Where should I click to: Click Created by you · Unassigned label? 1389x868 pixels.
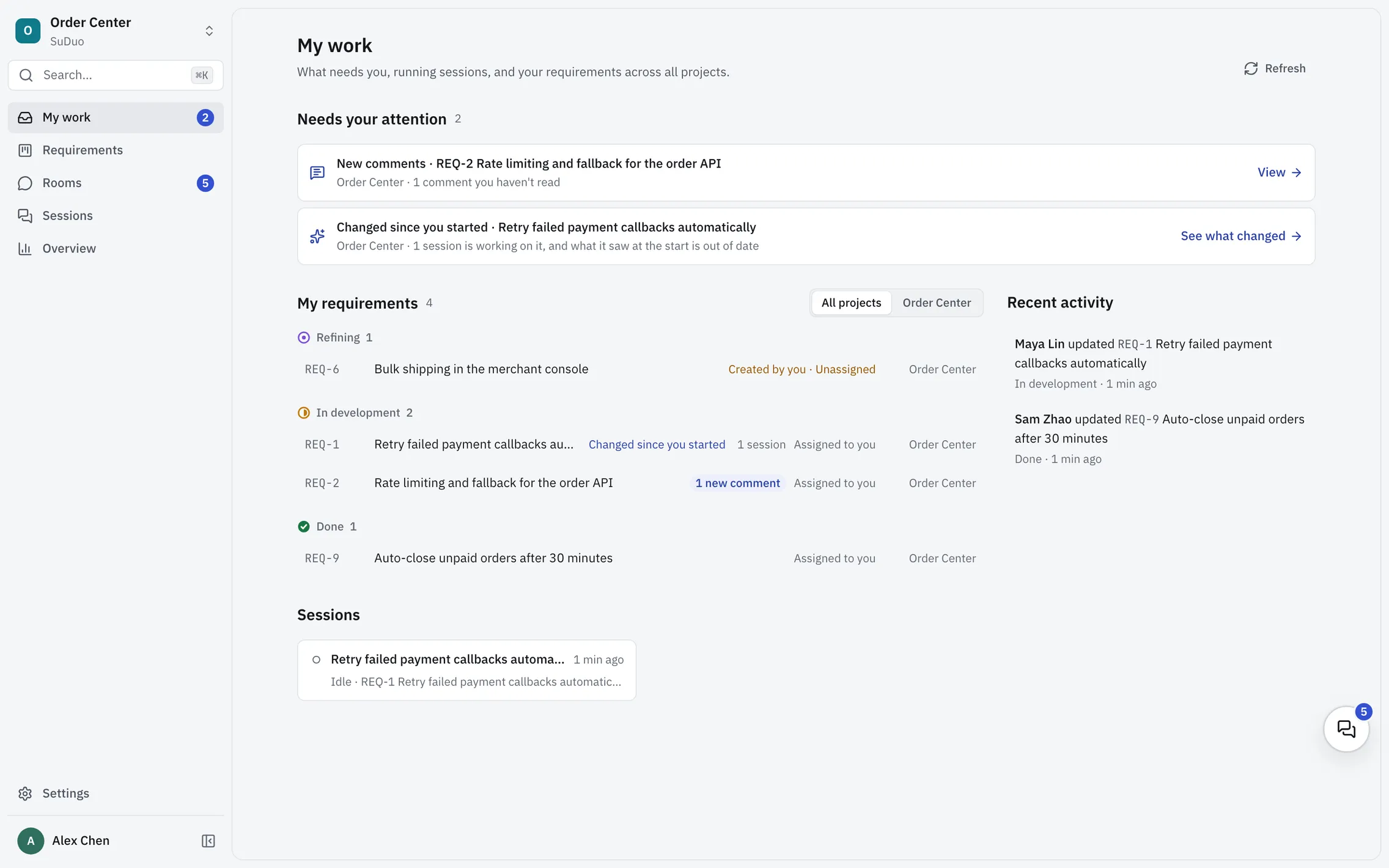pyautogui.click(x=801, y=369)
